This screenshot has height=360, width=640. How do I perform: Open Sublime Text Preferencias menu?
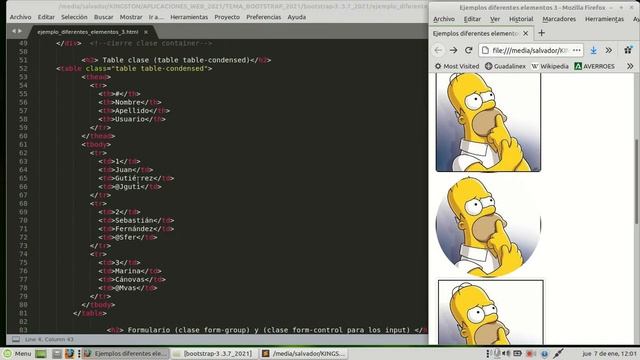tap(264, 17)
